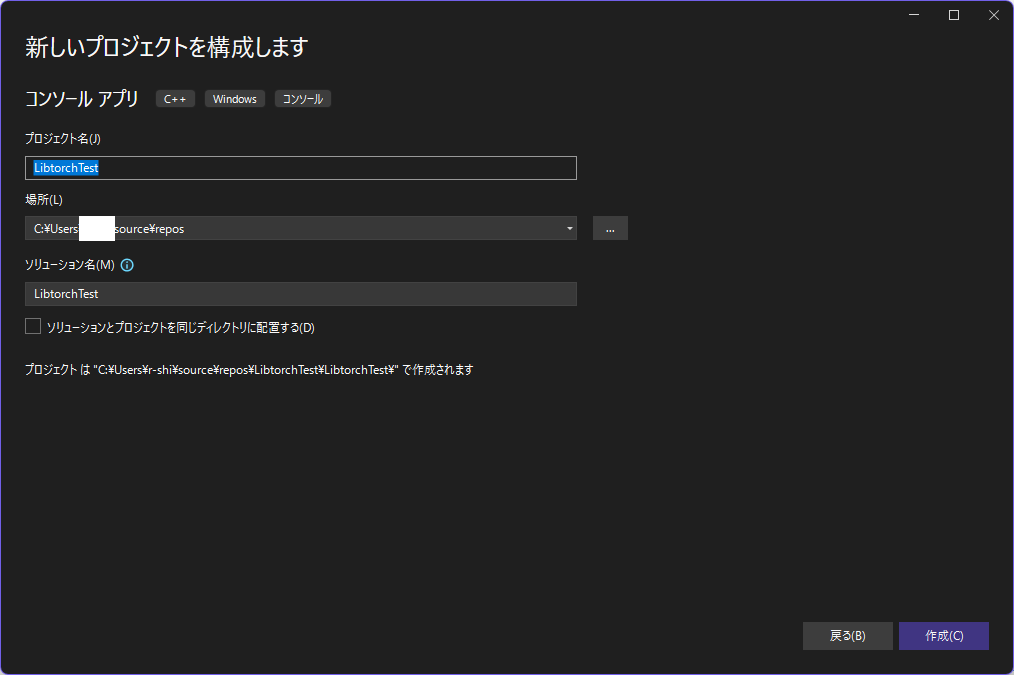Viewport: 1014px width, 675px height.
Task: Minimize the project configuration window
Action: pyautogui.click(x=914, y=15)
